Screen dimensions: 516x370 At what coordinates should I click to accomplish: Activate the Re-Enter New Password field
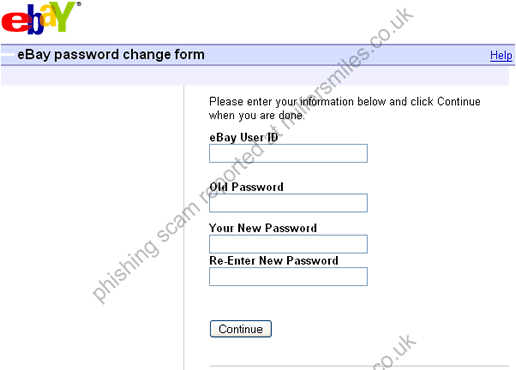coord(288,276)
